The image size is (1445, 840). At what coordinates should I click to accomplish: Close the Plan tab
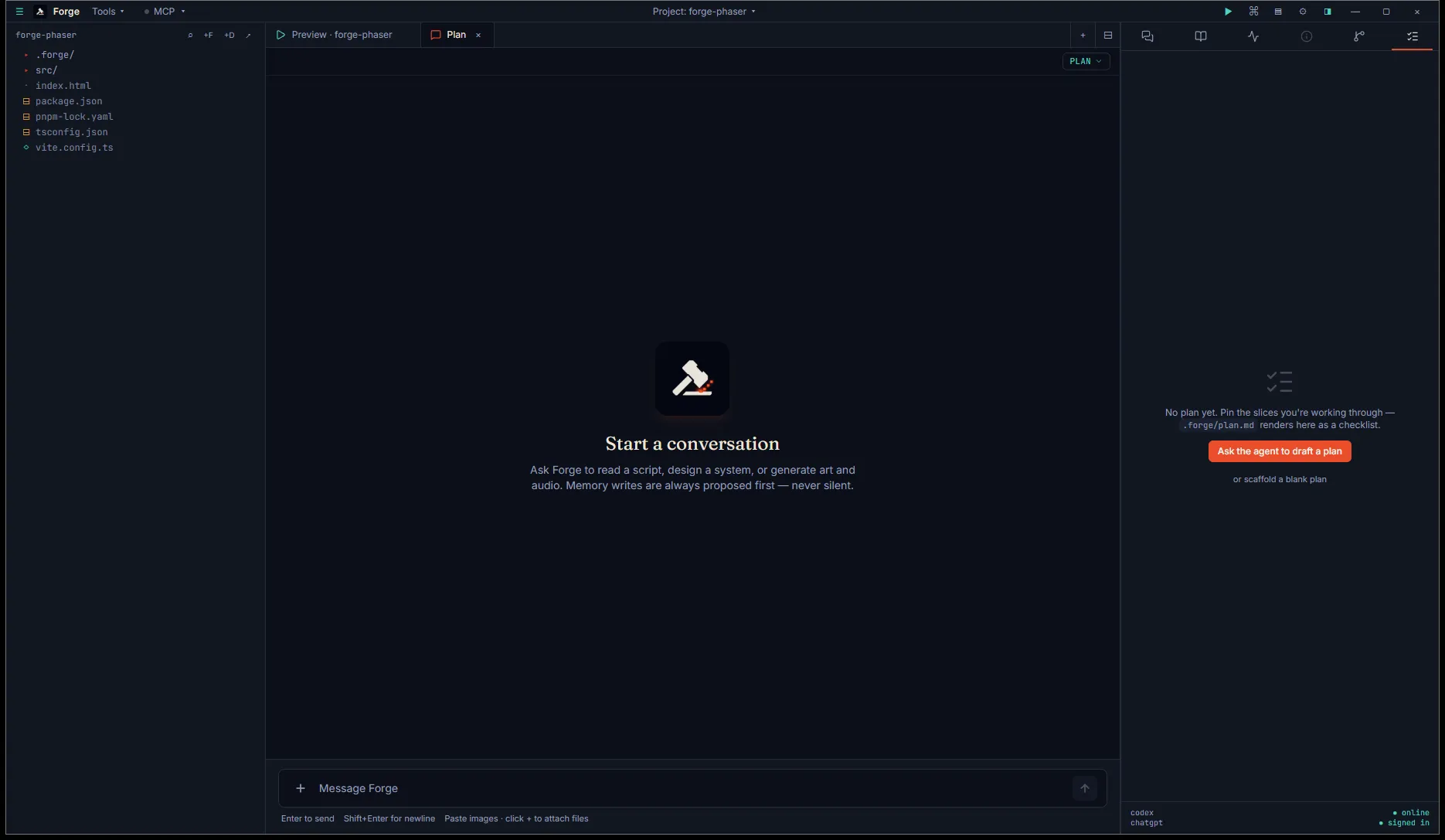(478, 35)
